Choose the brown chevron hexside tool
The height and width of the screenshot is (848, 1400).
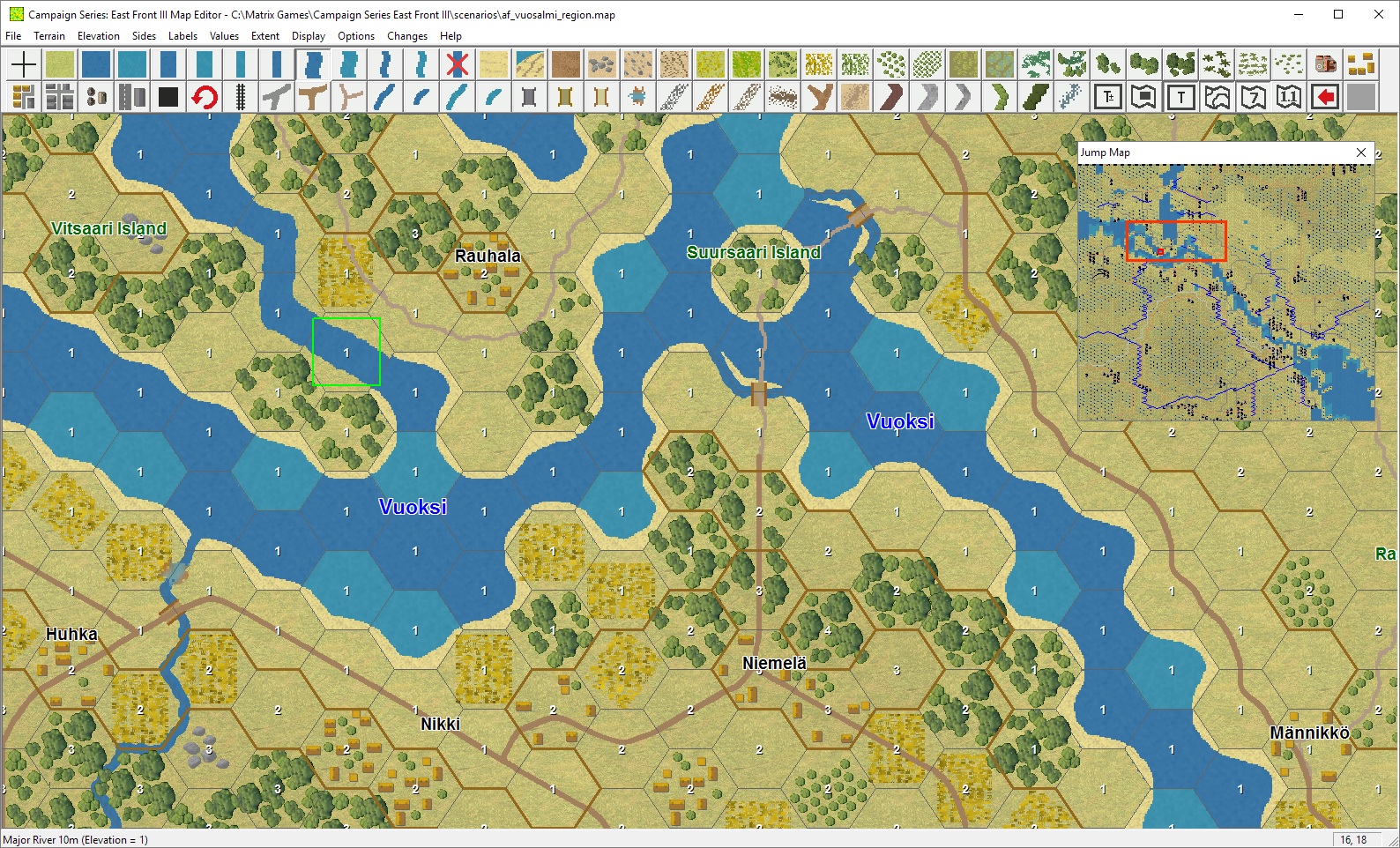click(890, 96)
